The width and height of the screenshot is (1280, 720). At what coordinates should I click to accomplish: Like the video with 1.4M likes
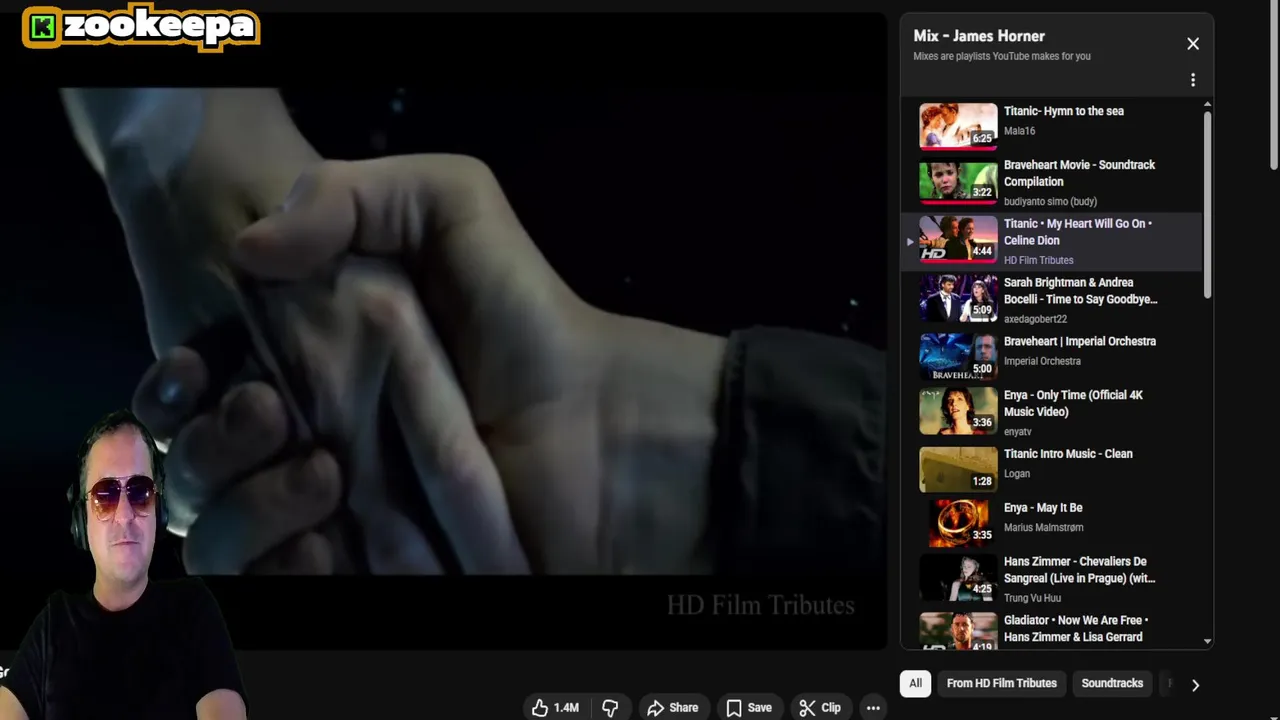click(x=555, y=707)
